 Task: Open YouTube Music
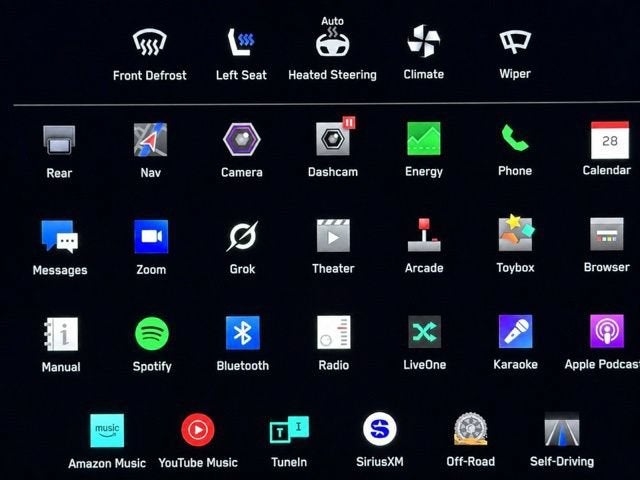tap(198, 430)
